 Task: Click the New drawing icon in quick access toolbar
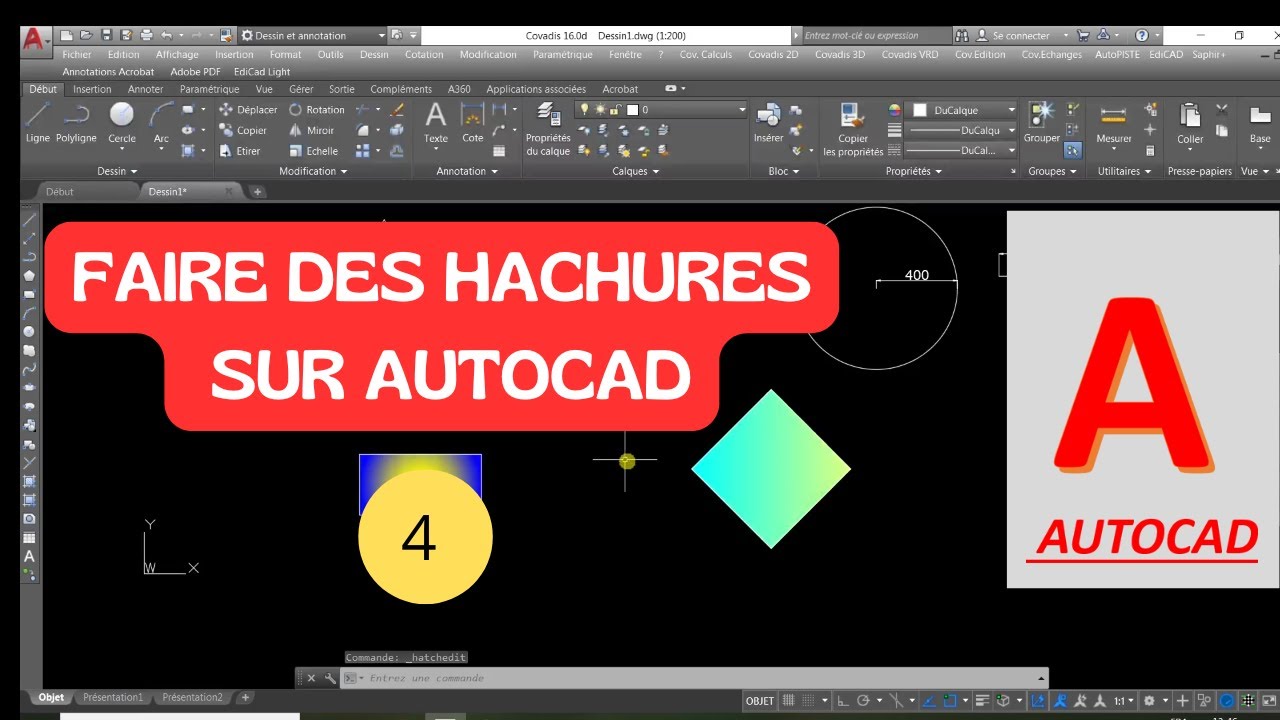coord(66,35)
